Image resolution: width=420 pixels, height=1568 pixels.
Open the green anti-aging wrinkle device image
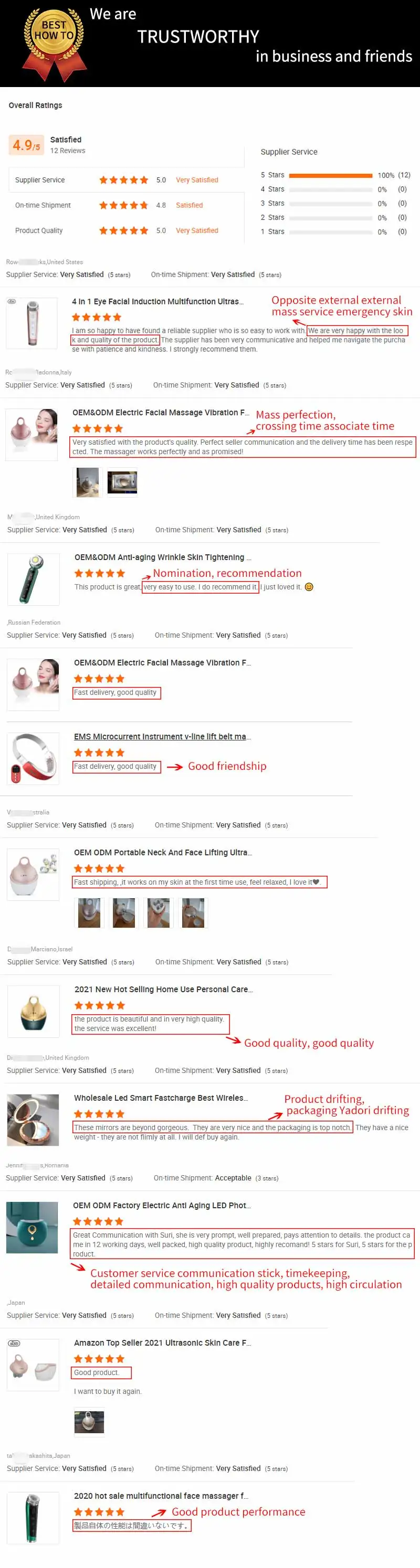click(x=34, y=579)
